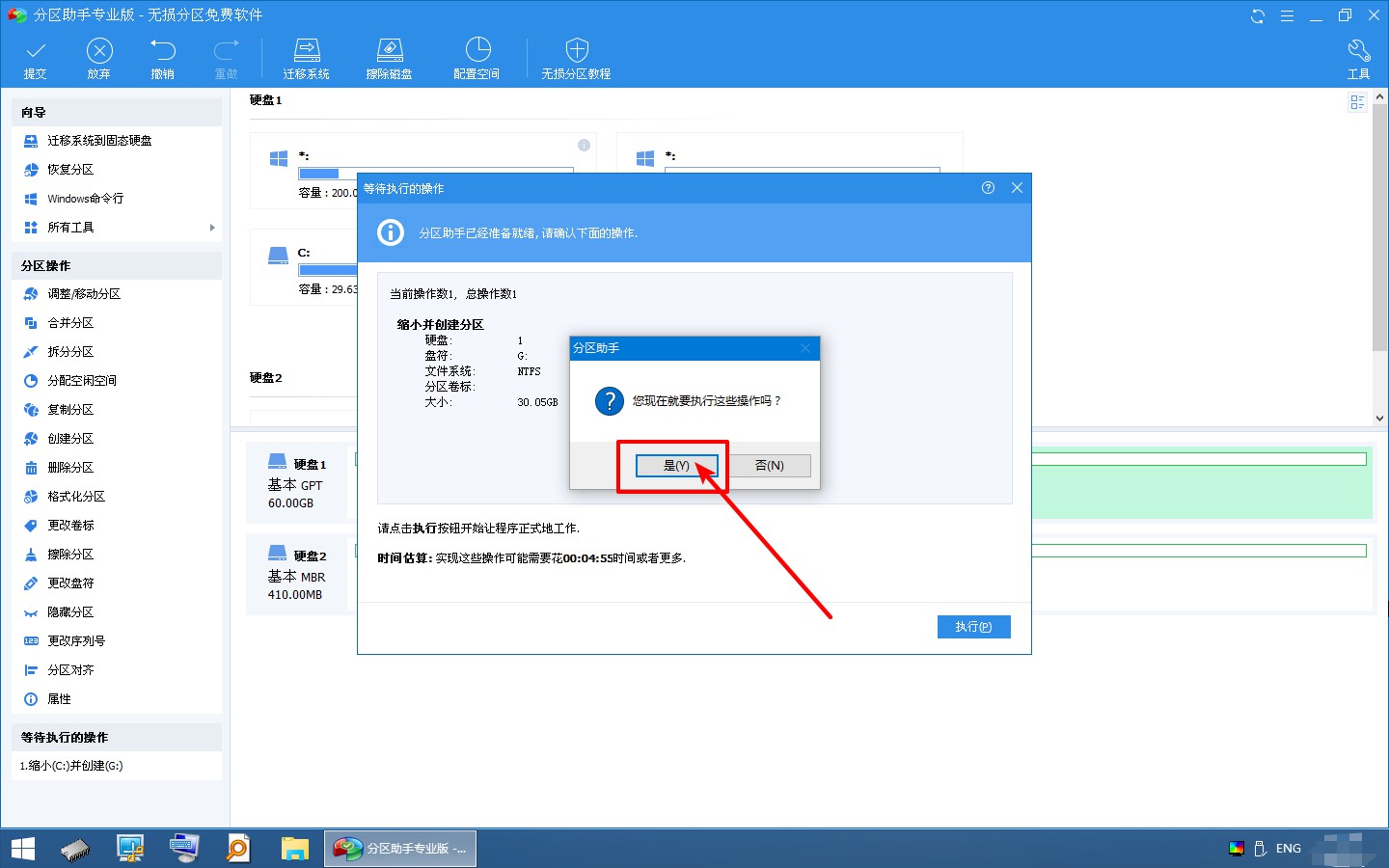
Task: Collapse the 向导 section header
Action: click(117, 113)
